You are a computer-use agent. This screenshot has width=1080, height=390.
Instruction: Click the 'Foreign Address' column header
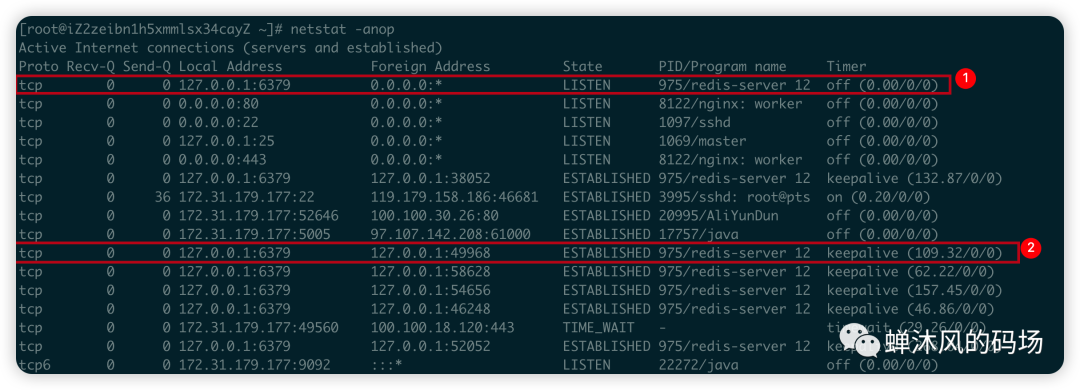point(430,67)
